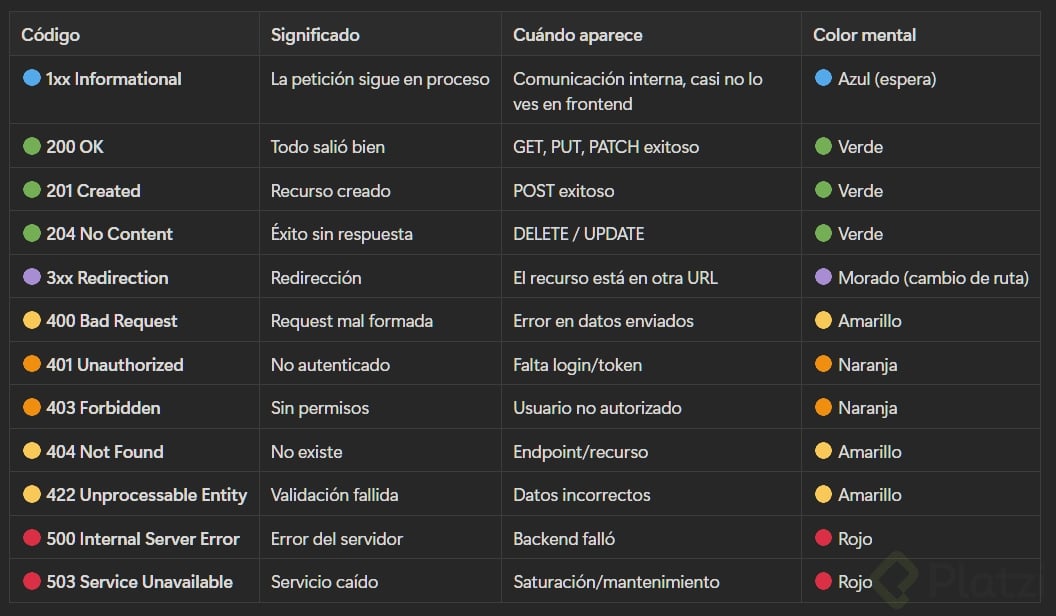The image size is (1056, 616).
Task: Click the cell reading Falta login/token
Action: pyautogui.click(x=577, y=364)
